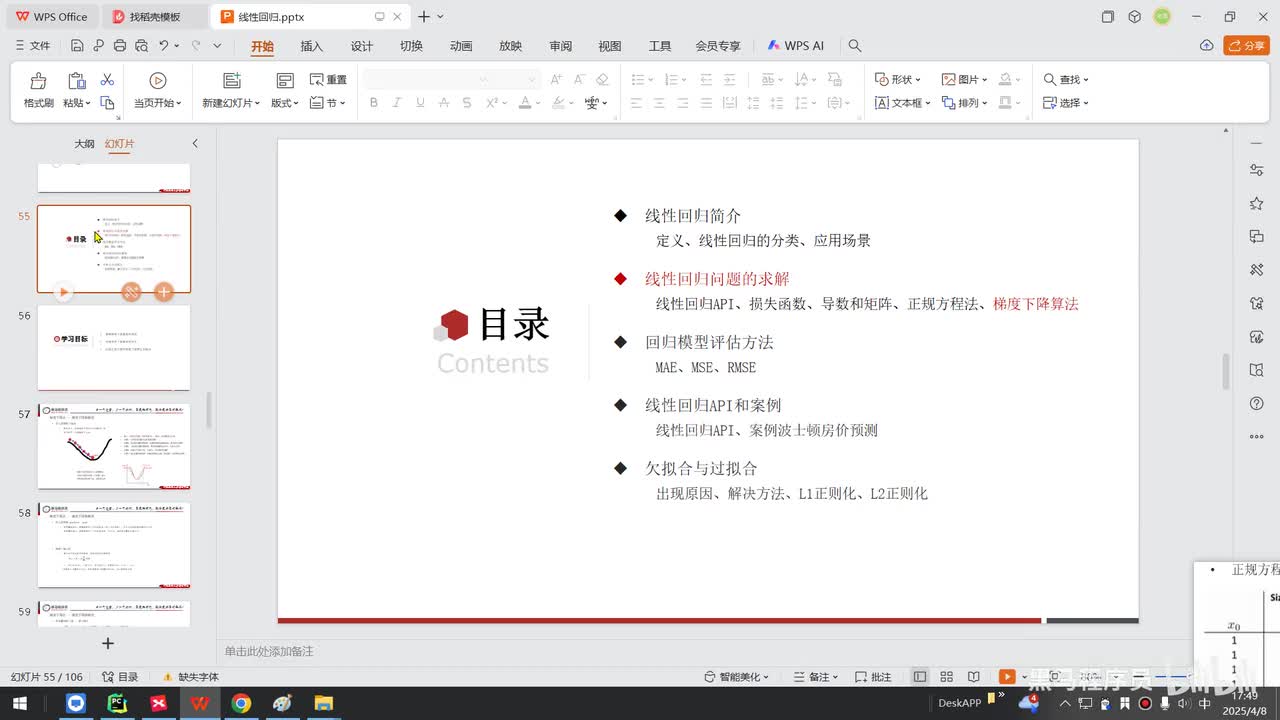This screenshot has height=720, width=1280.
Task: Click the Comments (批注) button in status bar
Action: 872,677
